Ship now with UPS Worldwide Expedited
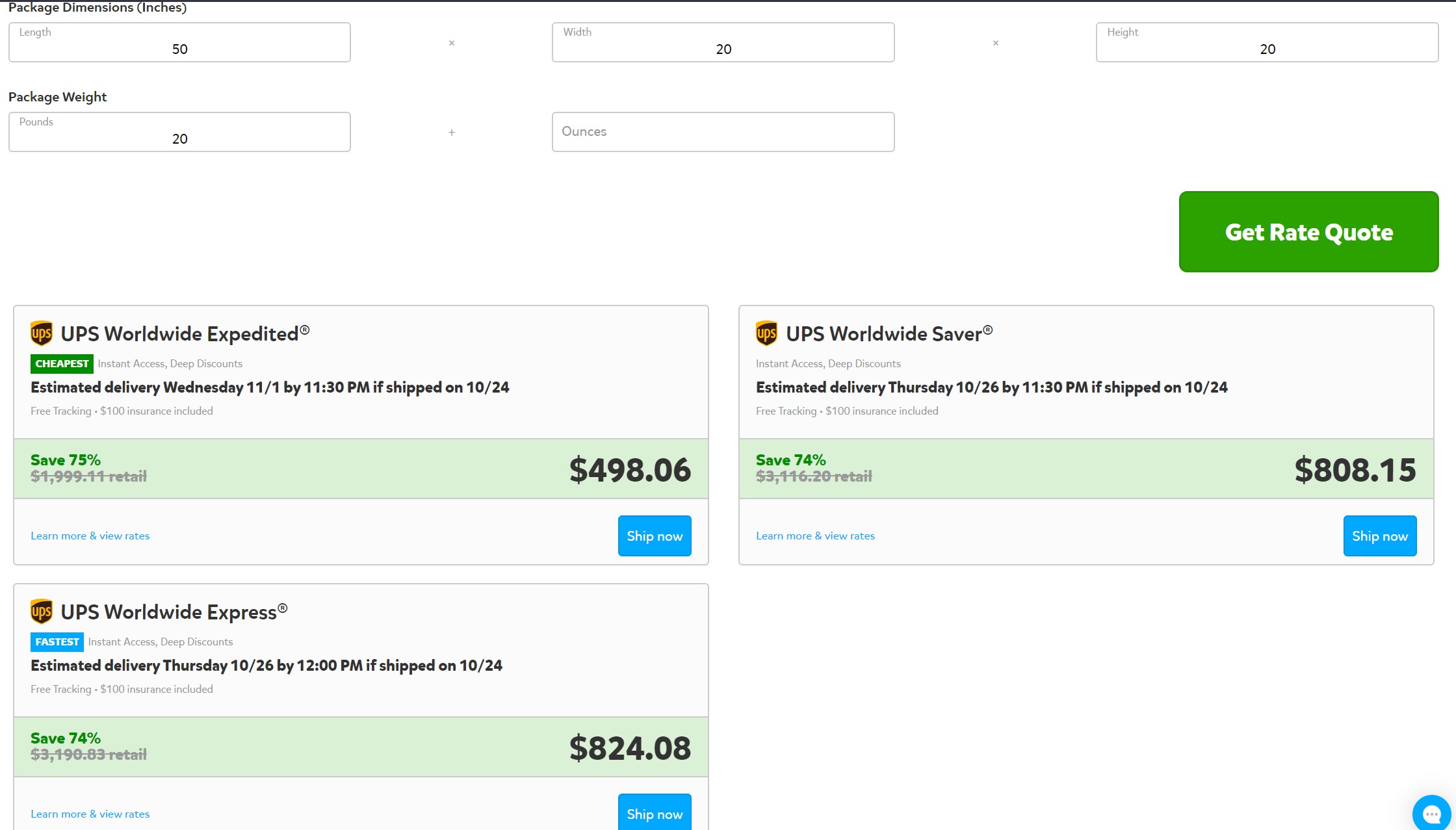The height and width of the screenshot is (830, 1456). coord(655,536)
